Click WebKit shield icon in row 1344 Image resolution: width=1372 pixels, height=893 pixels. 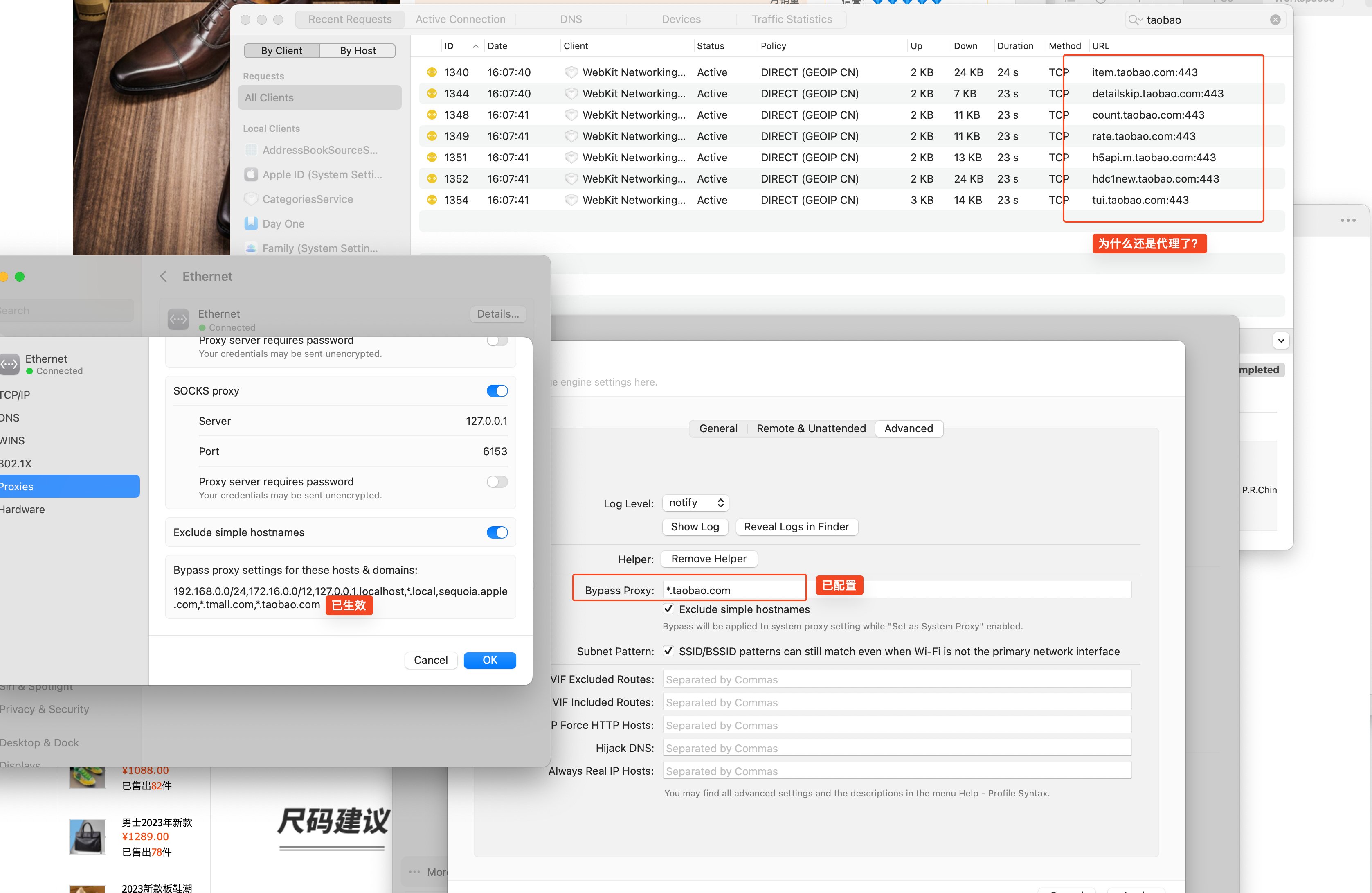571,93
